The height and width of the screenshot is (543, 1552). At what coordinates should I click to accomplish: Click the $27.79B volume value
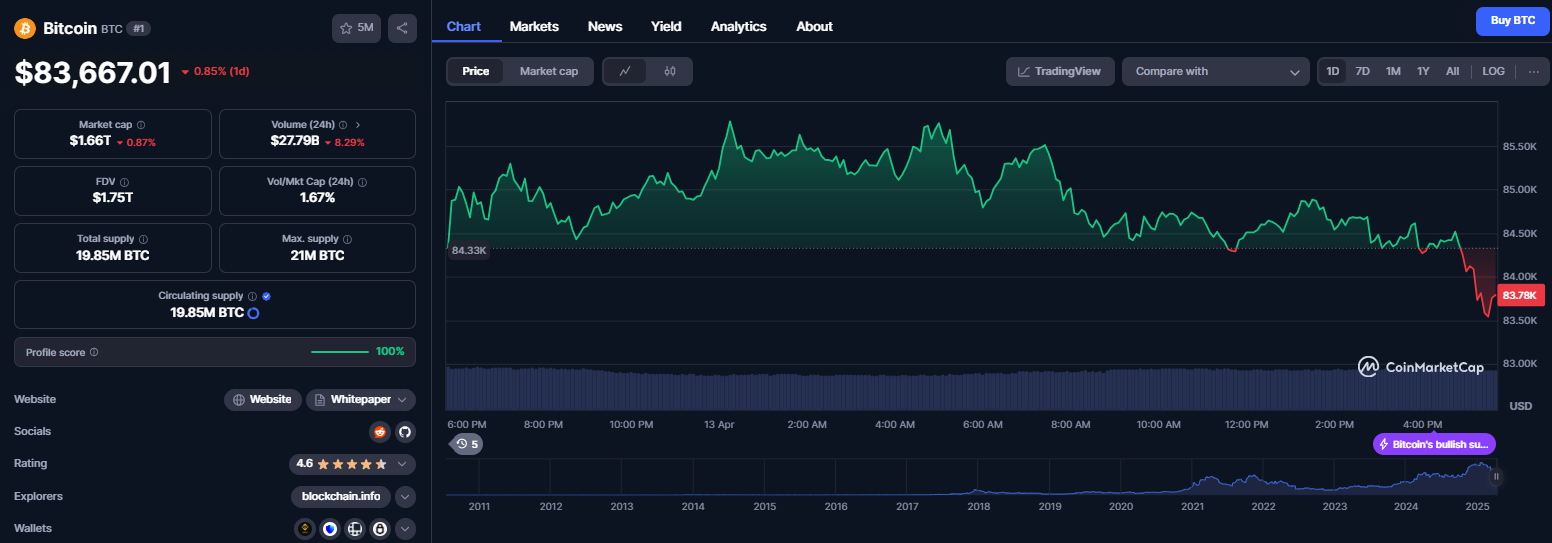click(x=294, y=141)
